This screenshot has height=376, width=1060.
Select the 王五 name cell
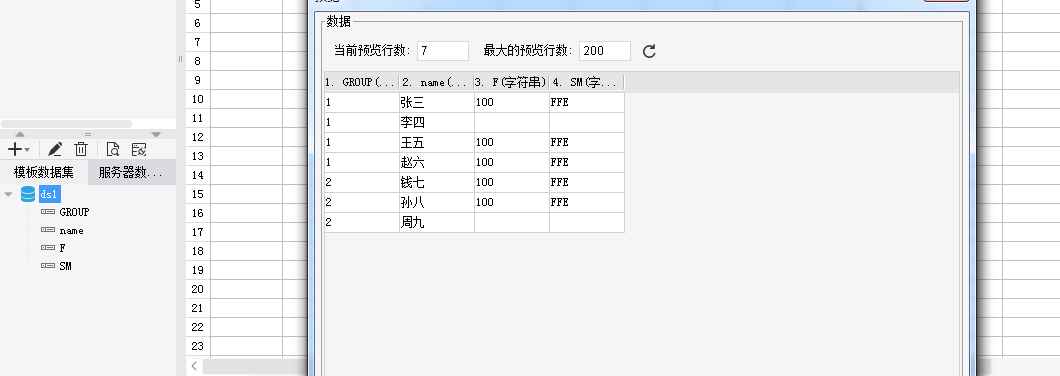click(x=437, y=143)
